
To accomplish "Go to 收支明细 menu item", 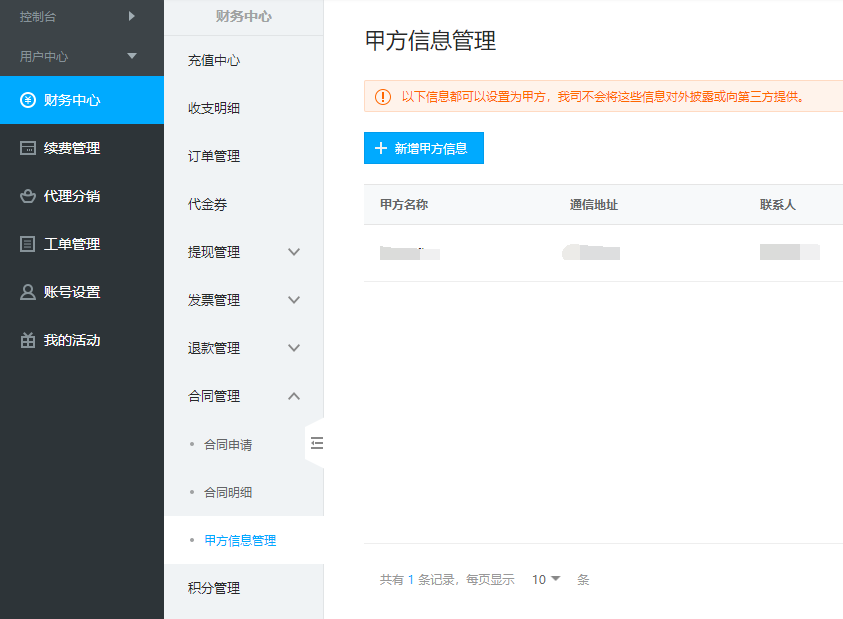I will 214,108.
